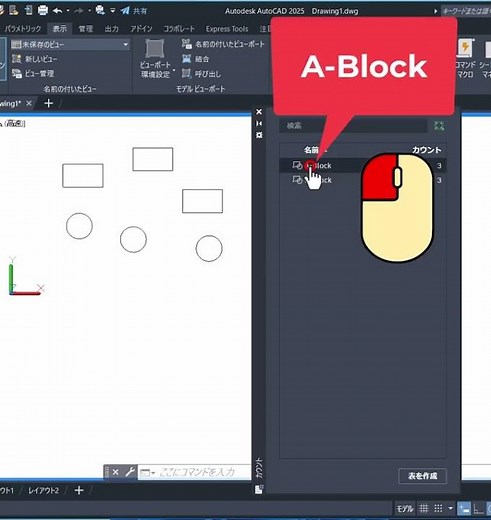Viewport: 491px width, 520px height.
Task: Click the Plot printer icon
Action: coord(43,10)
